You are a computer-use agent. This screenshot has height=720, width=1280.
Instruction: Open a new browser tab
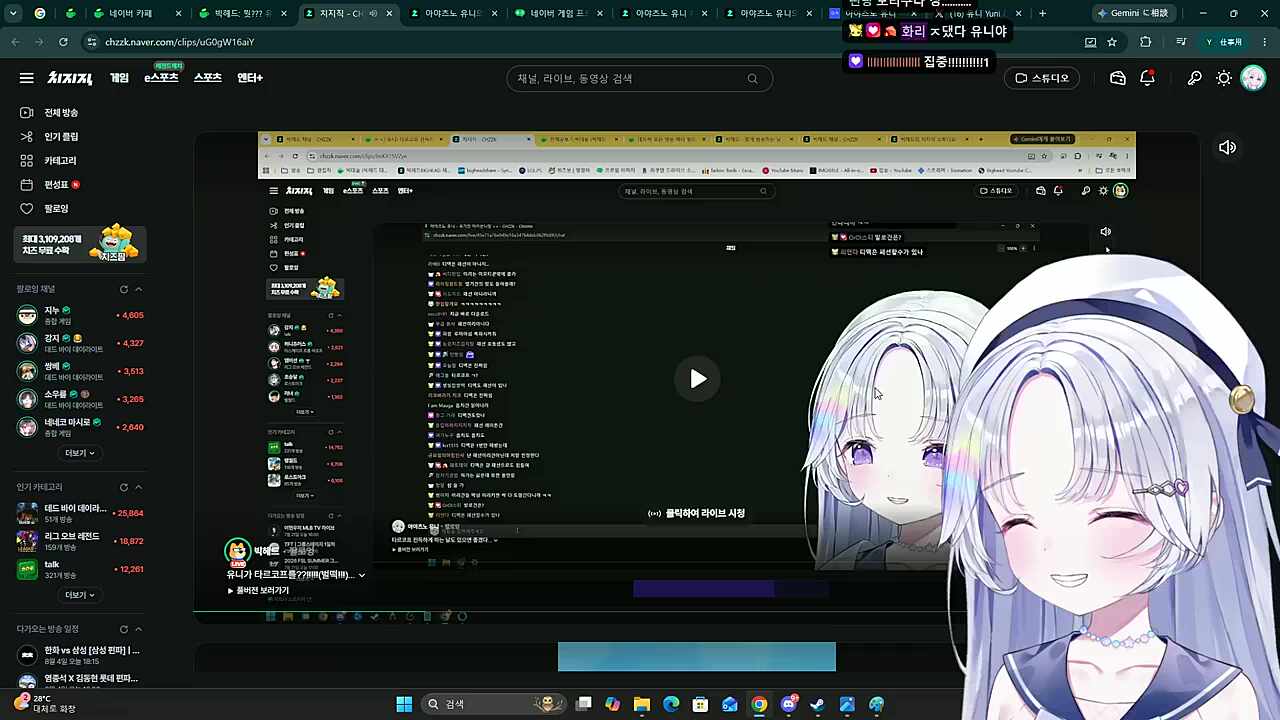click(x=1042, y=14)
